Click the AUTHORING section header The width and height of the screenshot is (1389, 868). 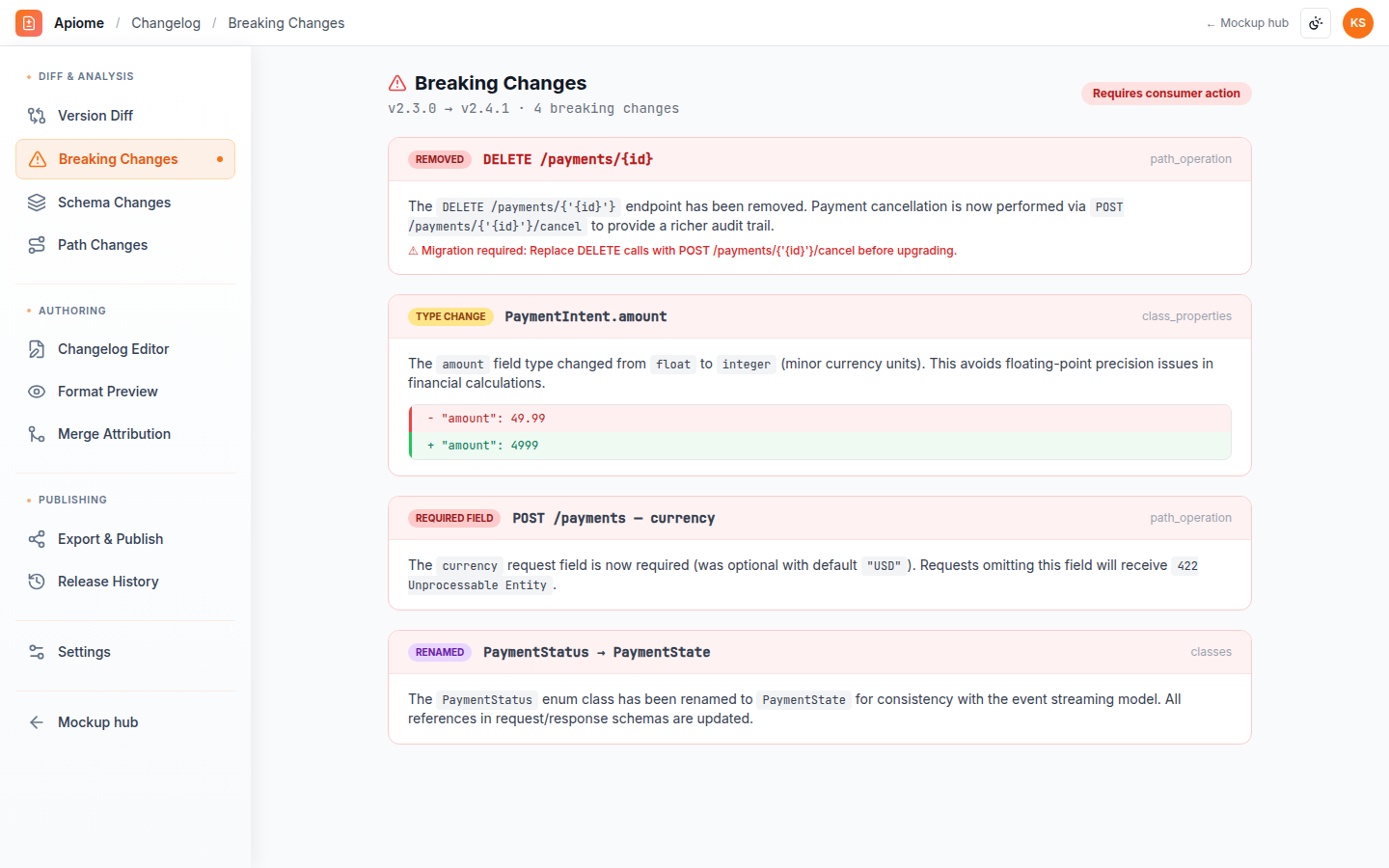coord(72,311)
